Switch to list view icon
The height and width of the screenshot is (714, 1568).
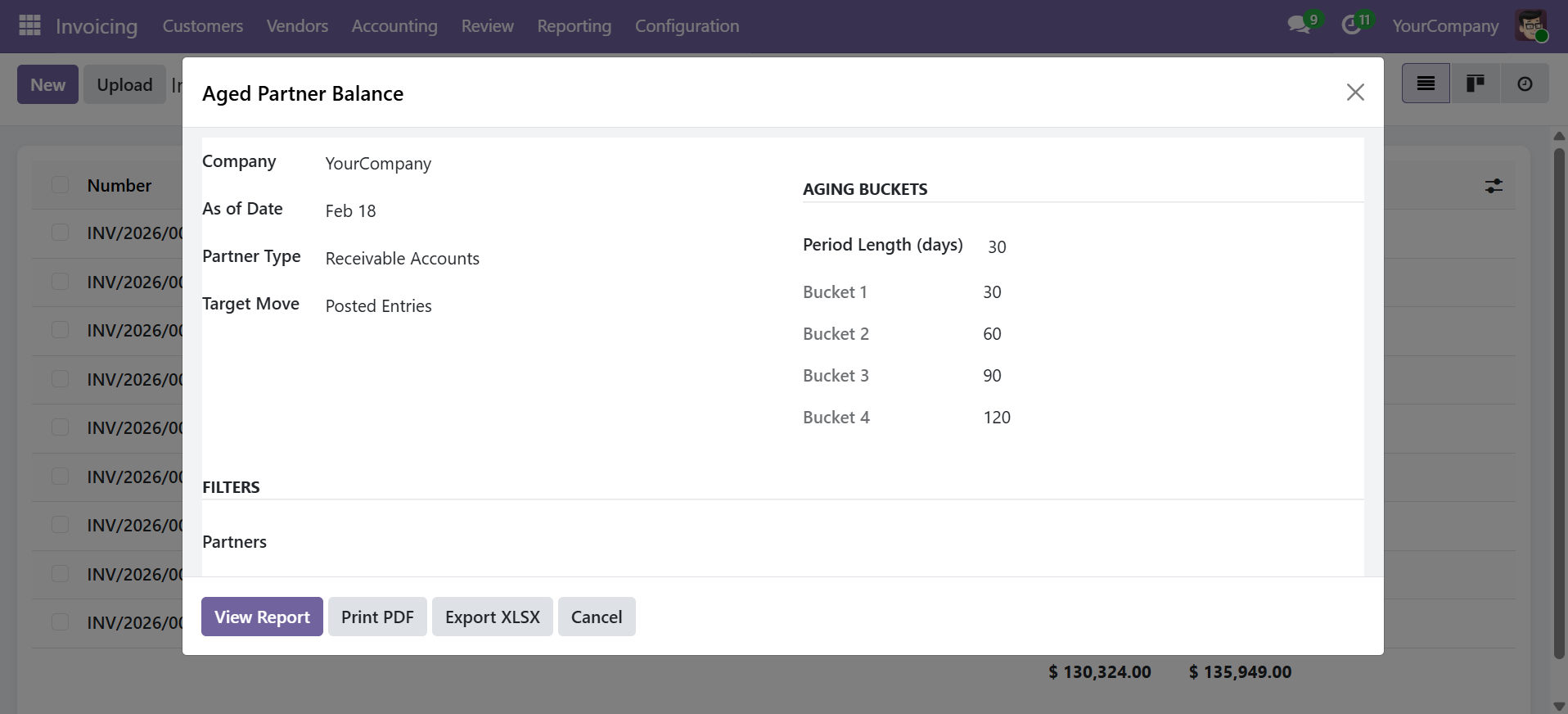(x=1426, y=84)
